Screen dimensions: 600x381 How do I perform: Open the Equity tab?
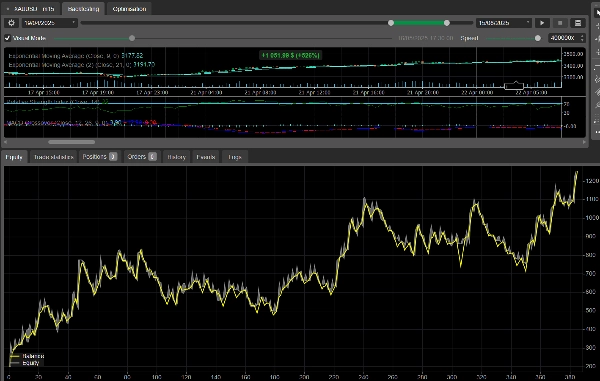point(14,157)
